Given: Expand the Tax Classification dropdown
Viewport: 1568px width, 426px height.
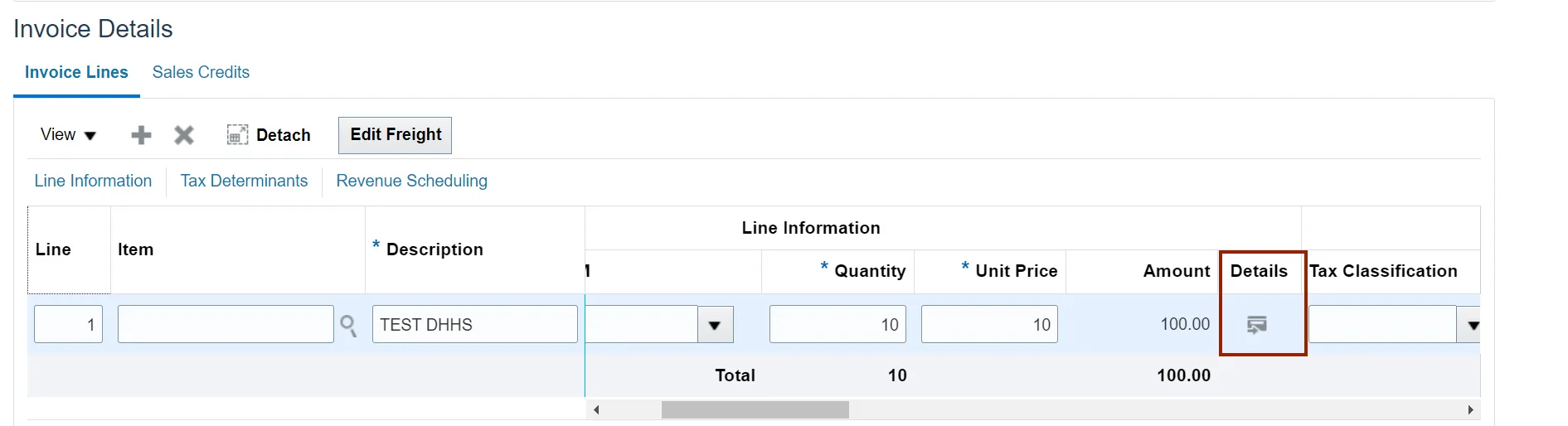Looking at the screenshot, I should [x=1471, y=325].
